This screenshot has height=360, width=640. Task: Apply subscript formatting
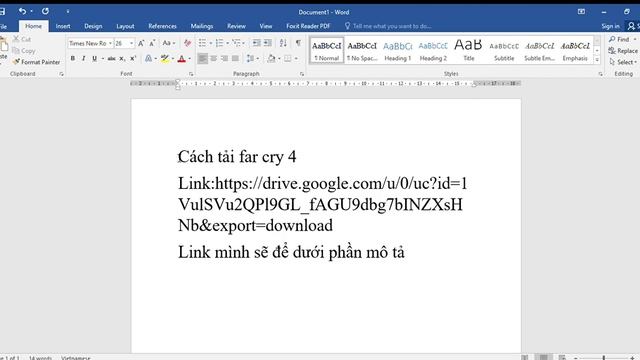click(x=122, y=59)
